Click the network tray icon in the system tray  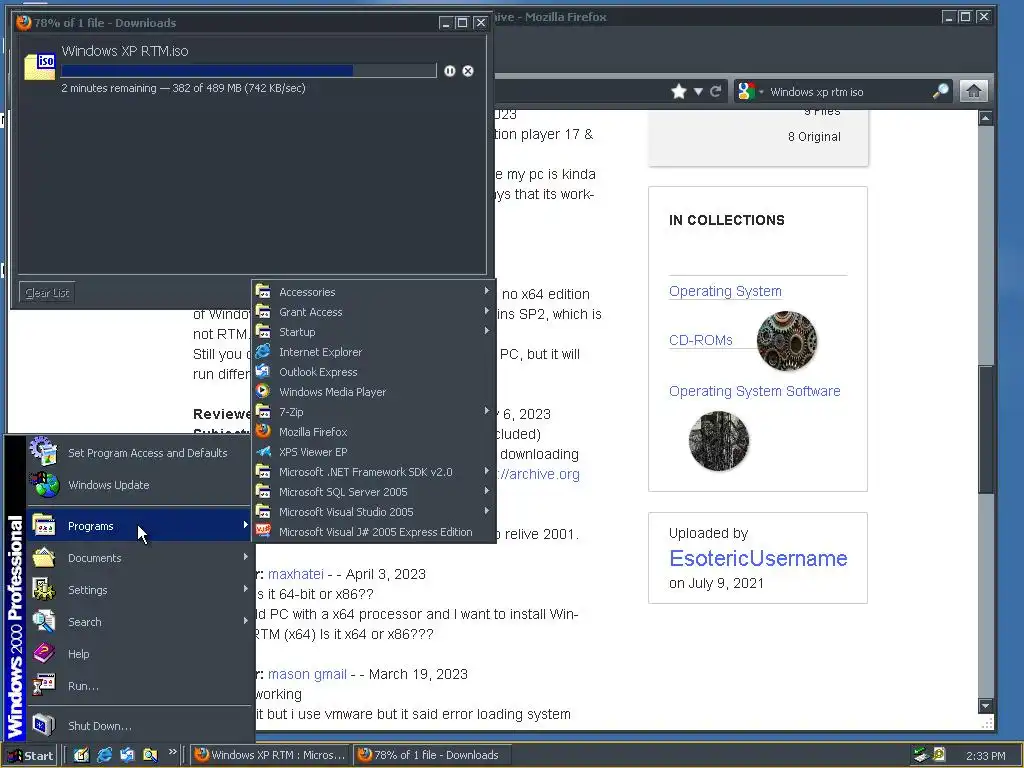click(921, 755)
